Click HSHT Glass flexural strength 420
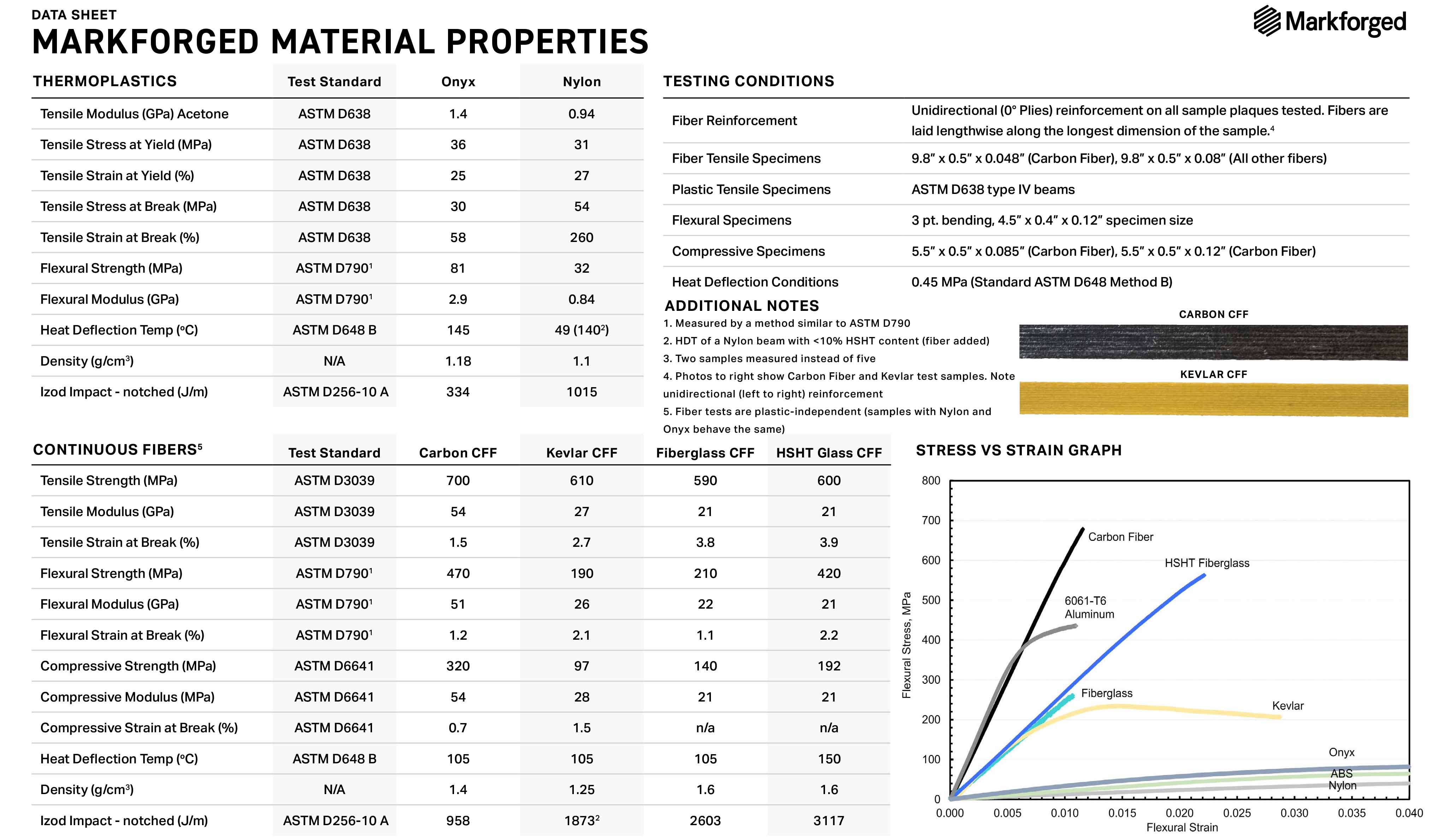Image resolution: width=1437 pixels, height=840 pixels. coord(829,573)
